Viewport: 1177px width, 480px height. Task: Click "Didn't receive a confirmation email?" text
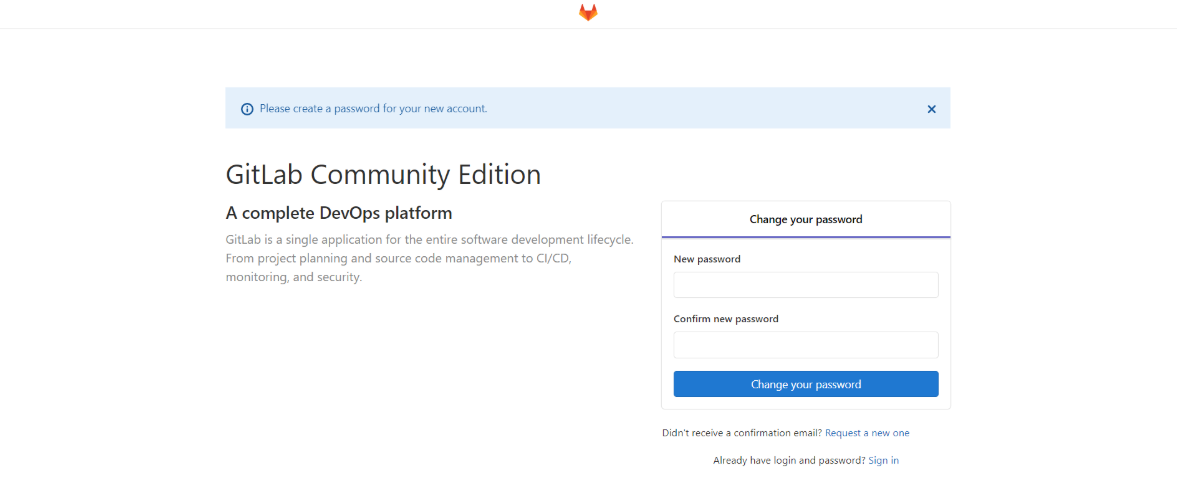click(741, 433)
